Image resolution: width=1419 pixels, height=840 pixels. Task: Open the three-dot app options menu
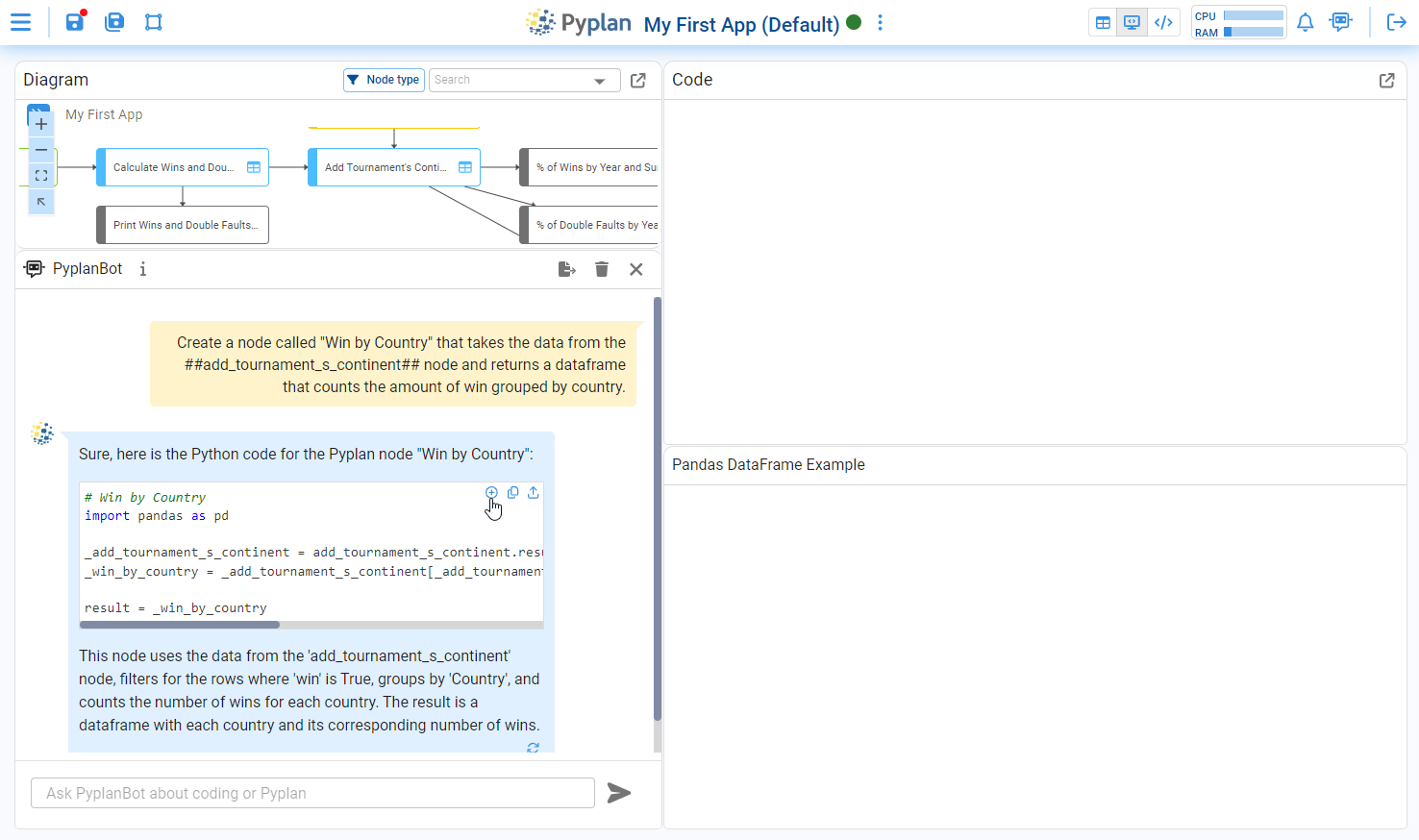click(880, 23)
